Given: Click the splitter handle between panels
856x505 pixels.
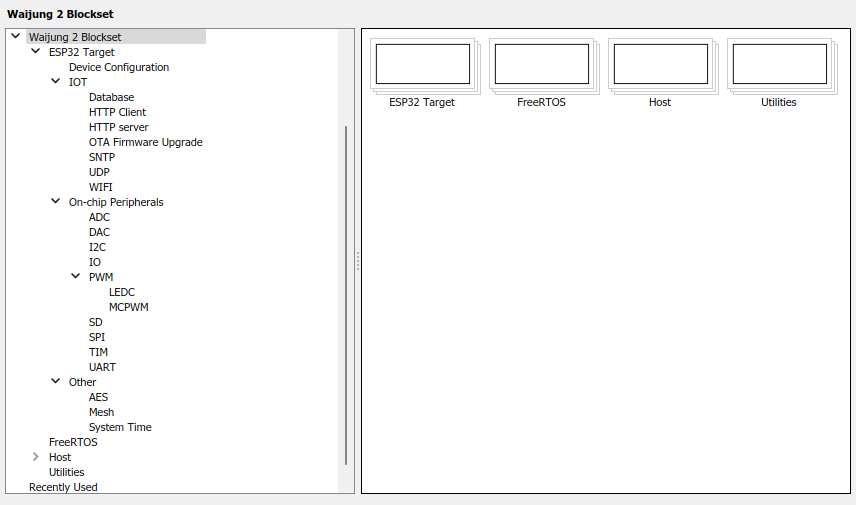Looking at the screenshot, I should pyautogui.click(x=358, y=261).
